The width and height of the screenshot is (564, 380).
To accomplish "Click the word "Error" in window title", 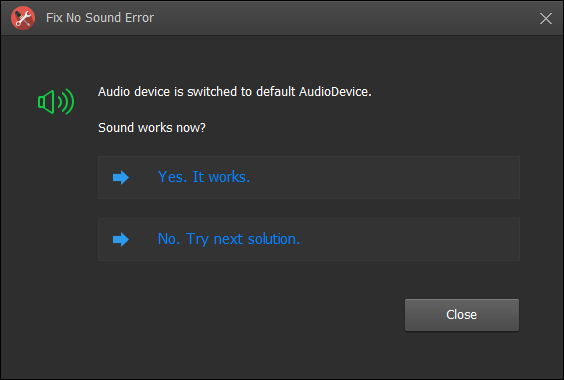I will coord(139,18).
